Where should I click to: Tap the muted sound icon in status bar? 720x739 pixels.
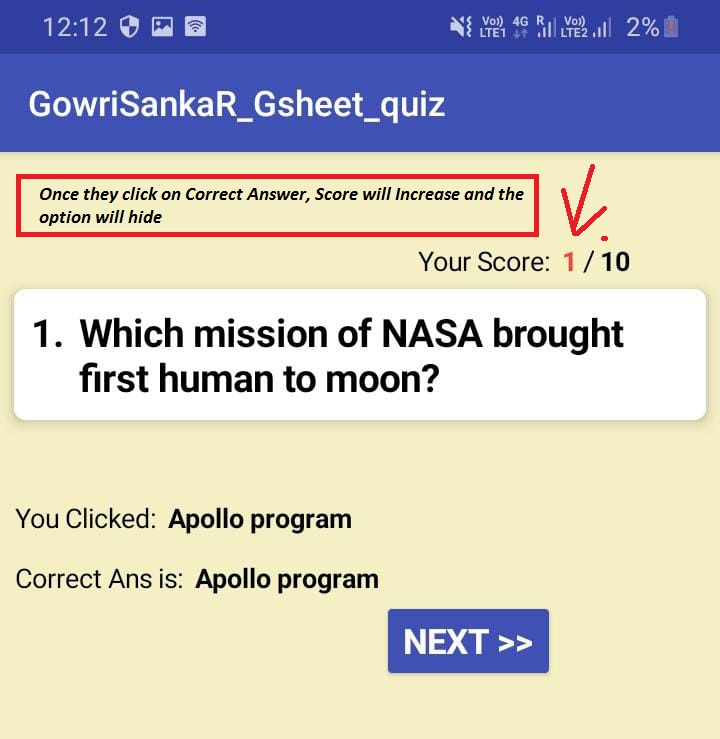point(461,27)
